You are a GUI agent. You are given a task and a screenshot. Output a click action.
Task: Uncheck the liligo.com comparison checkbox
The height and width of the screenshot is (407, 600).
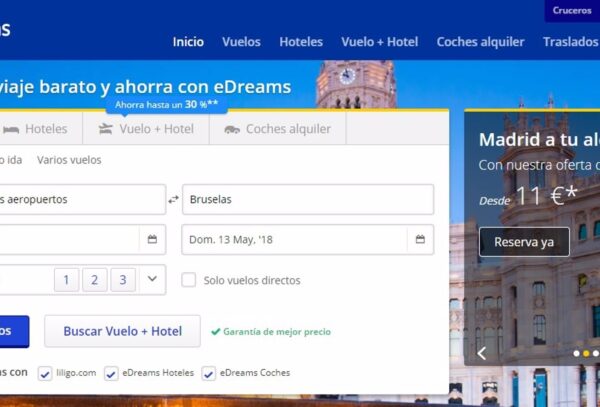[45, 374]
